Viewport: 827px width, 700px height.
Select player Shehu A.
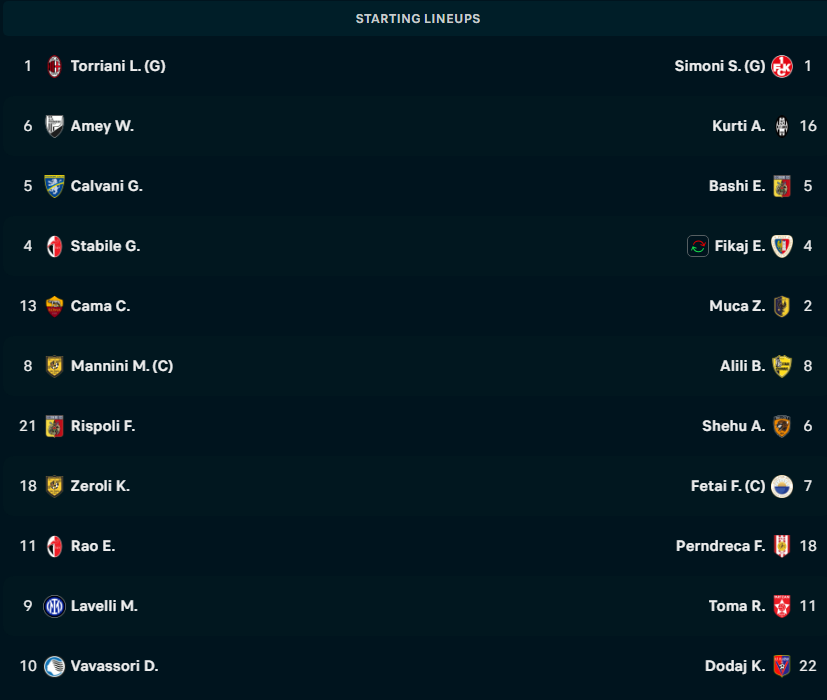(734, 426)
